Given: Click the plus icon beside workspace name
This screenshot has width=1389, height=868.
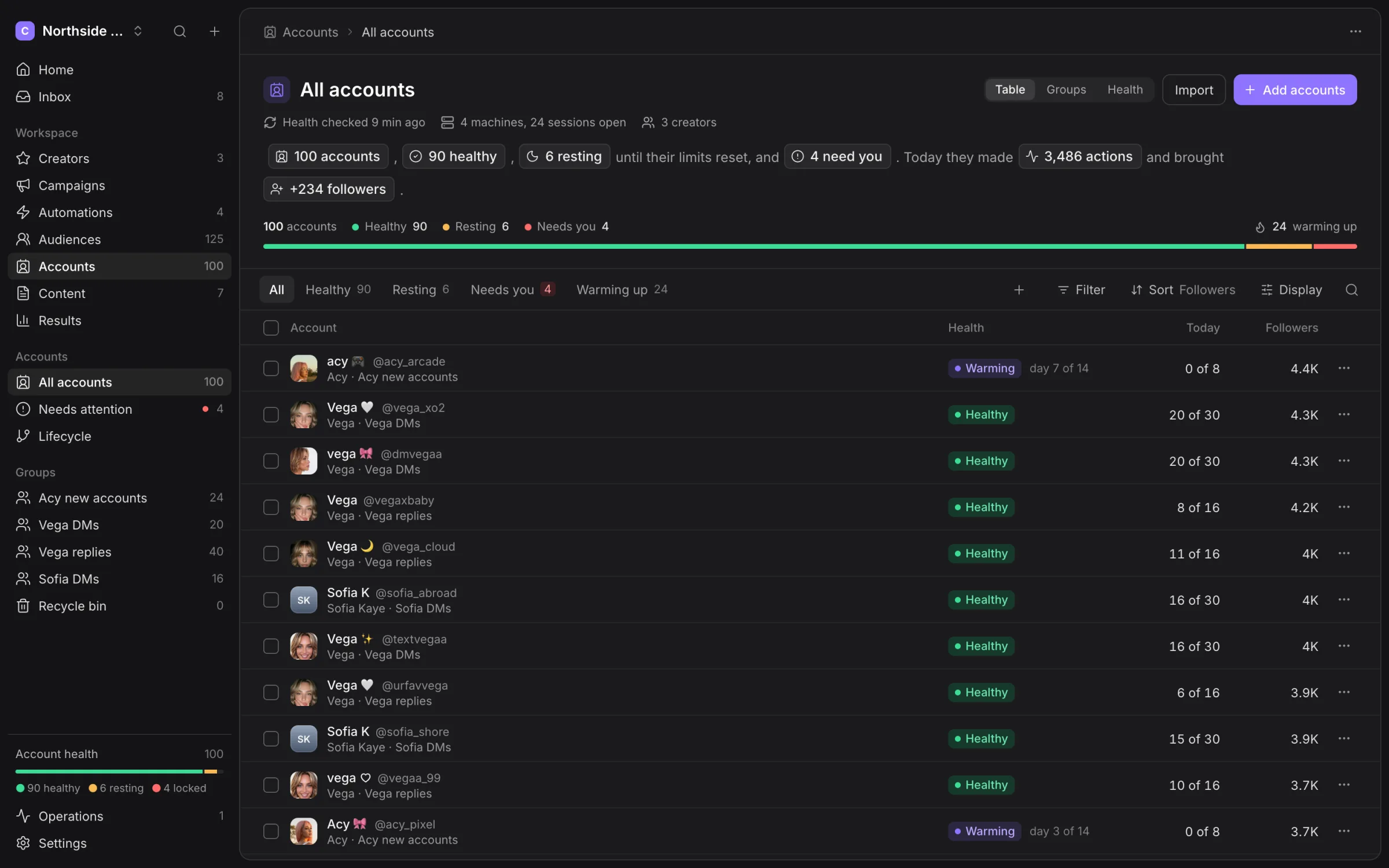Looking at the screenshot, I should pos(214,31).
